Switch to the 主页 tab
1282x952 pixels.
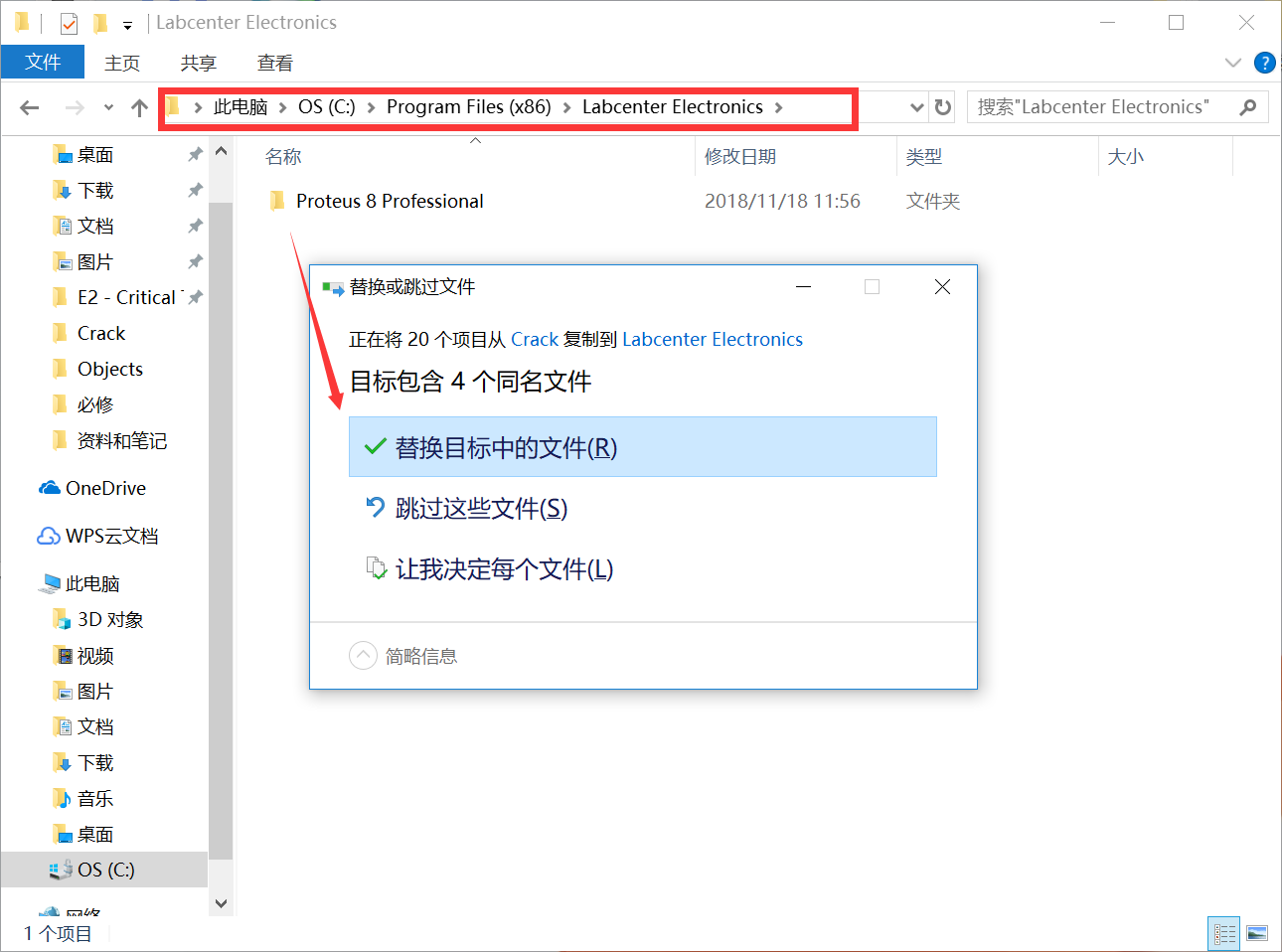click(x=122, y=63)
